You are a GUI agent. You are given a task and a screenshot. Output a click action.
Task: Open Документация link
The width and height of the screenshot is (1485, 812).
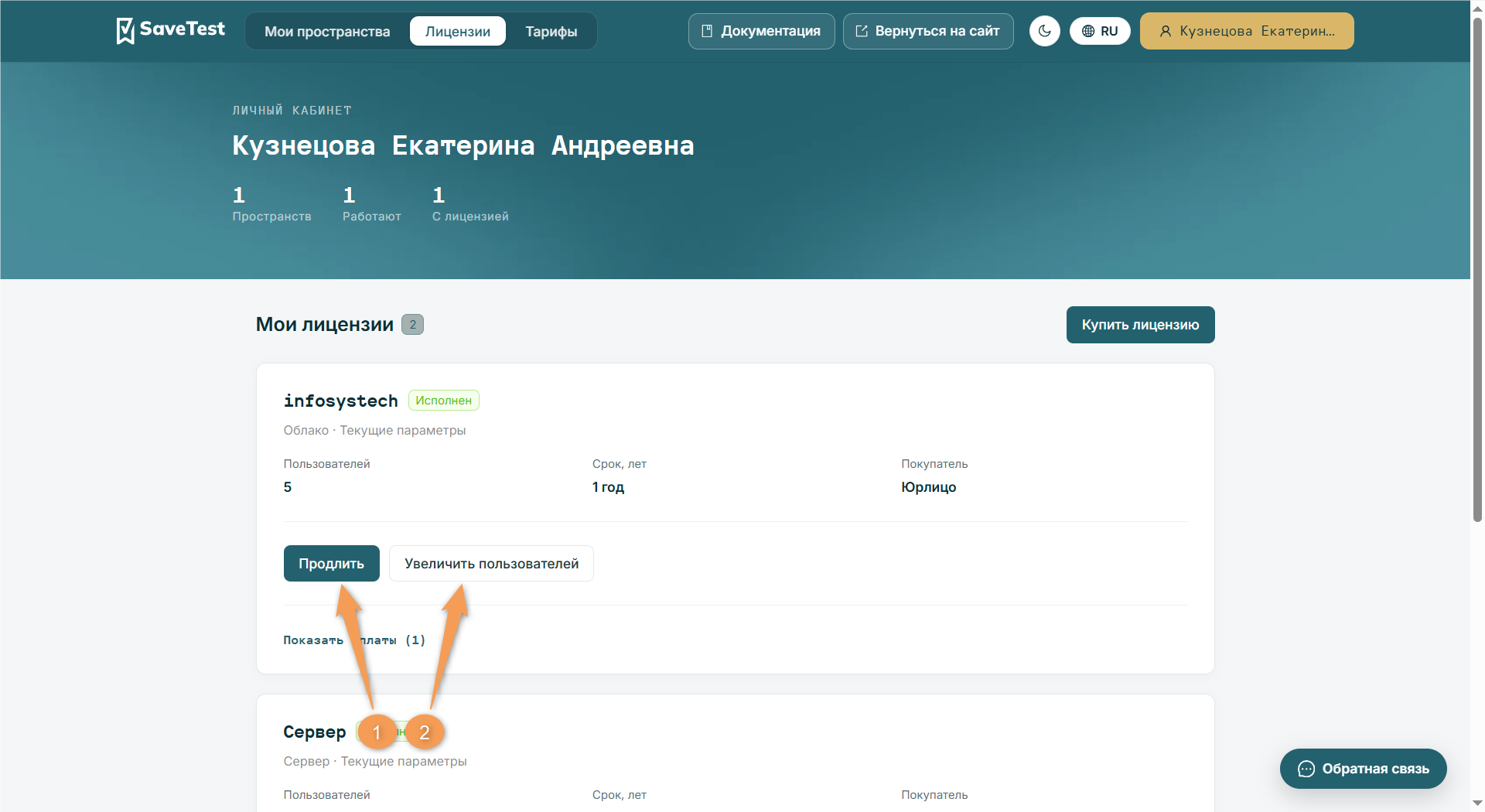point(761,31)
